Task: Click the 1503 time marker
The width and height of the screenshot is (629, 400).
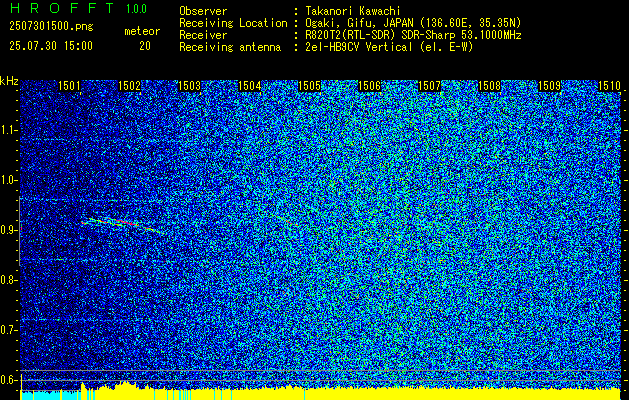Action: [189, 86]
